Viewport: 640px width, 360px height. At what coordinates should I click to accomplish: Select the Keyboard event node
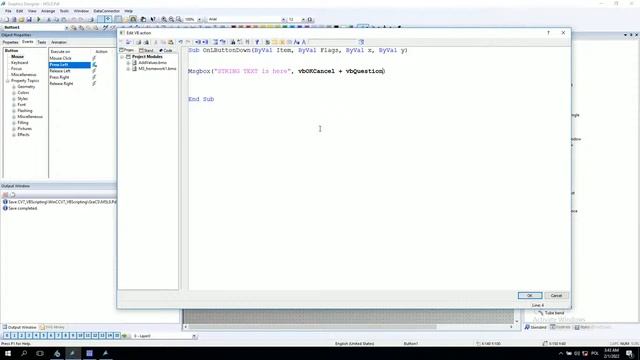coord(20,62)
